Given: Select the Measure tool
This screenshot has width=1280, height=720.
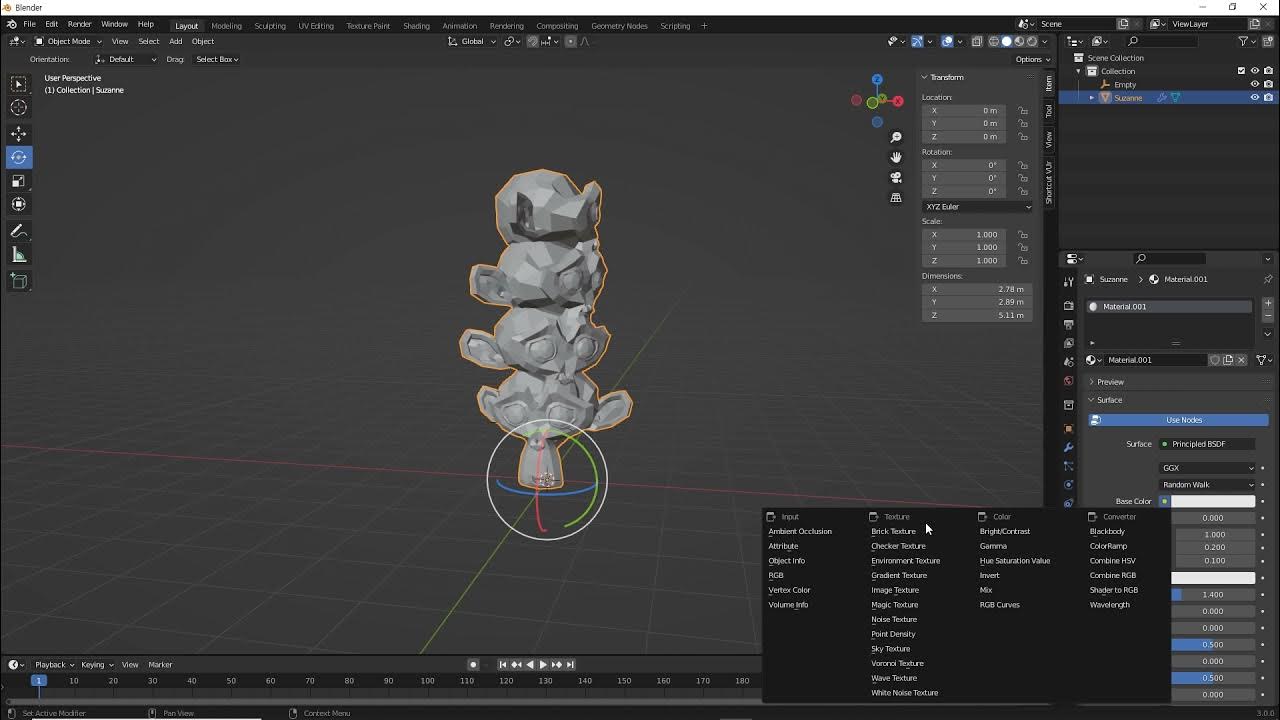Looking at the screenshot, I should 18,255.
